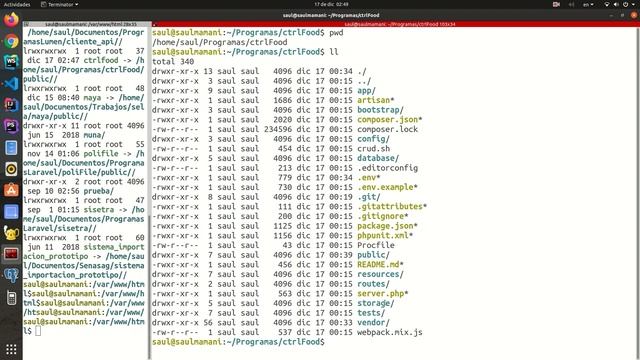Open Actividades overview
The height and width of the screenshot is (360, 640).
coord(17,4)
